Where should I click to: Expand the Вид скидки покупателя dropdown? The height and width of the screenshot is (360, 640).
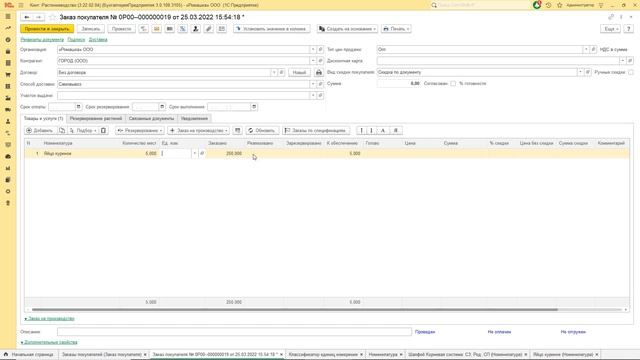coord(580,72)
